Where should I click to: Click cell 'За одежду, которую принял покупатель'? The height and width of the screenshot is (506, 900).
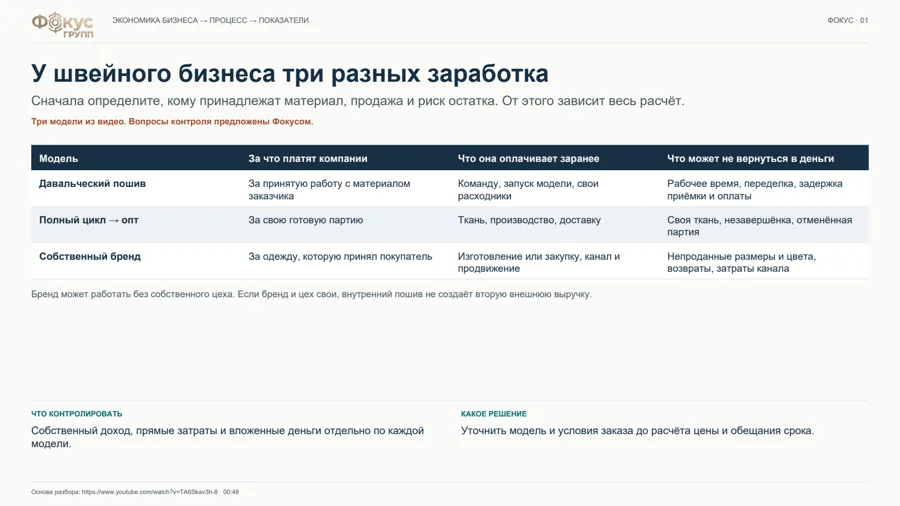point(340,256)
